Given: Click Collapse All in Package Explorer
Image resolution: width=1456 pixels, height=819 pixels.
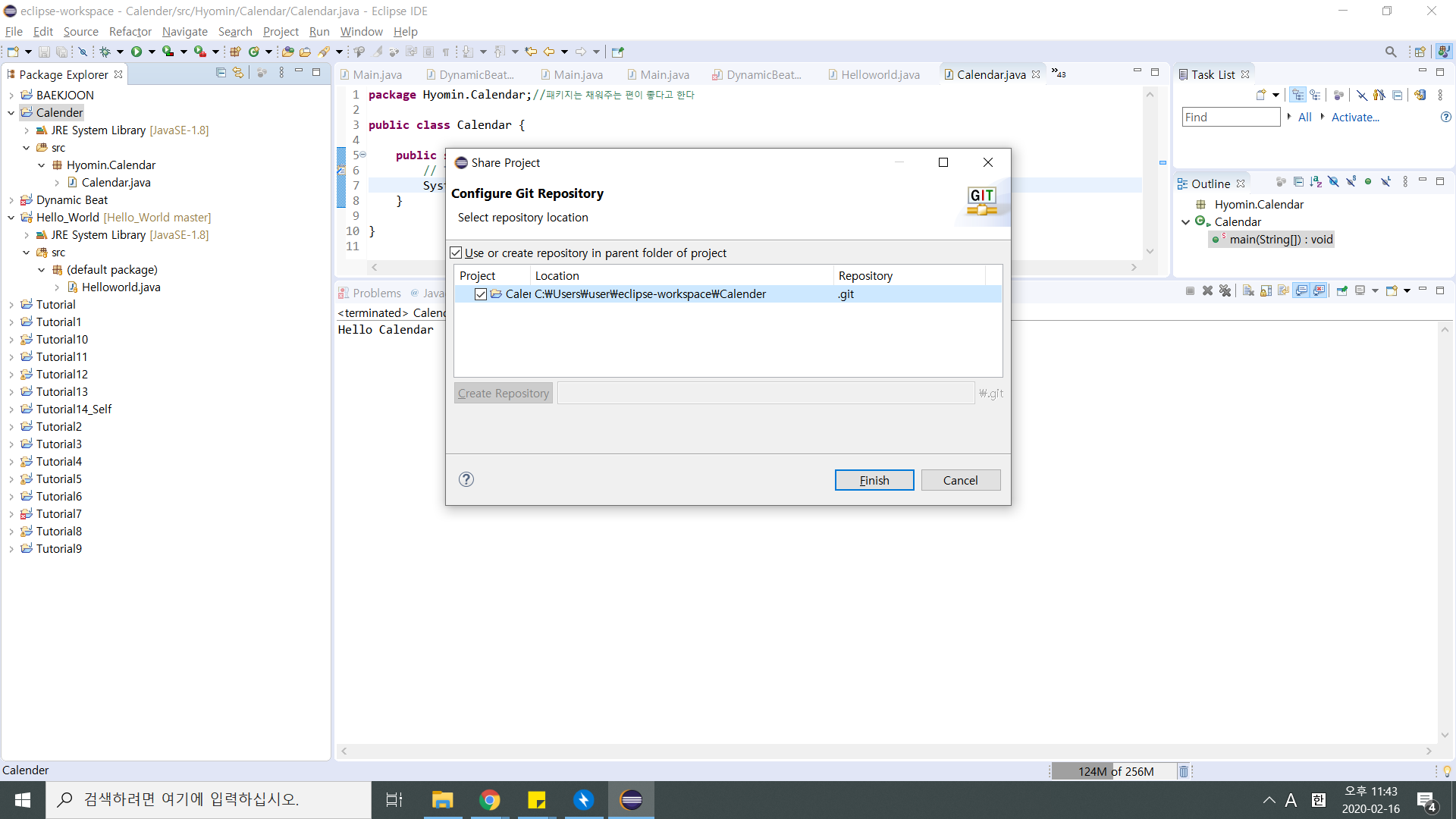Looking at the screenshot, I should coord(221,73).
